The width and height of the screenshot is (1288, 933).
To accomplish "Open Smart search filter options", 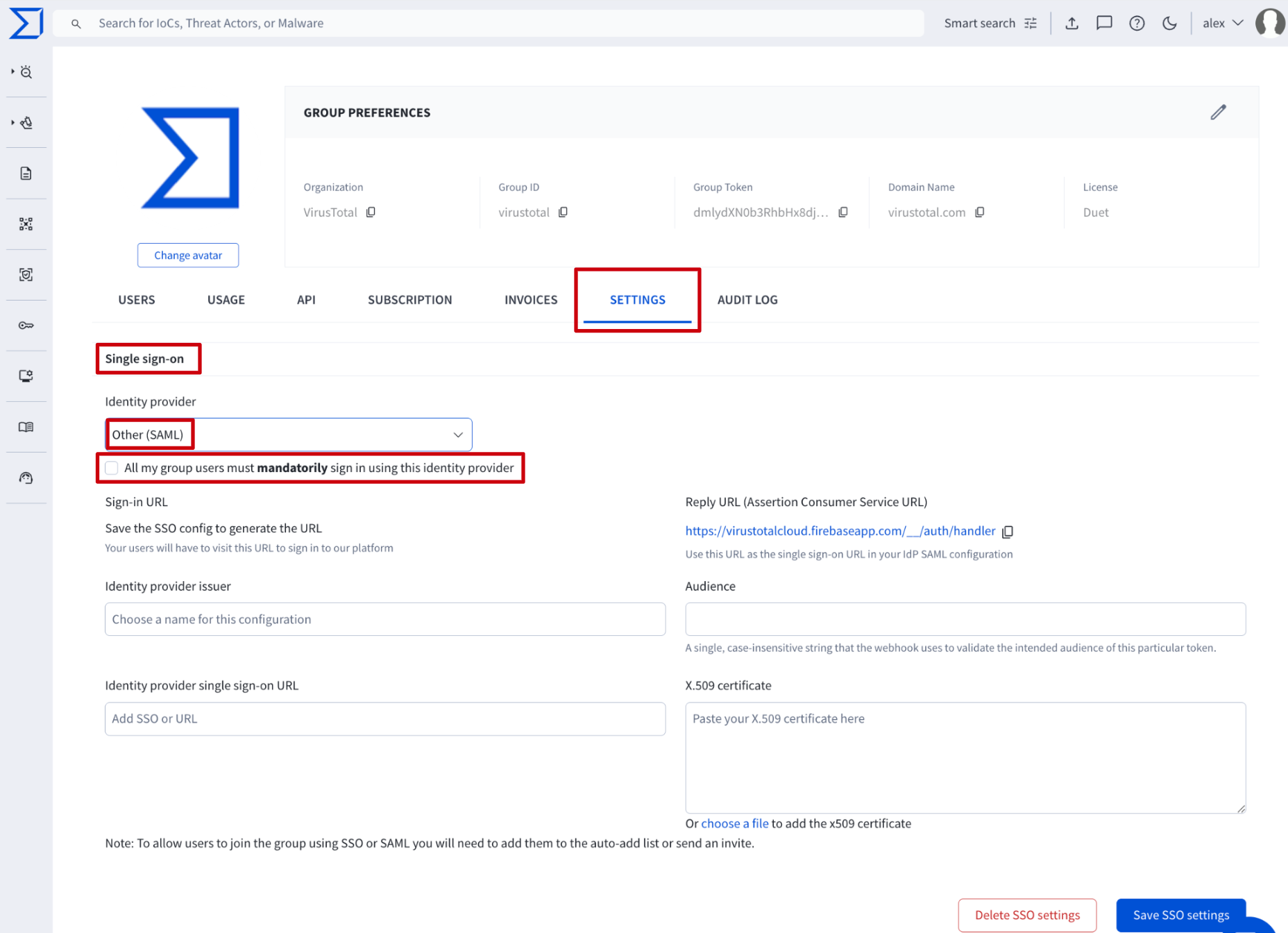I will [x=990, y=24].
